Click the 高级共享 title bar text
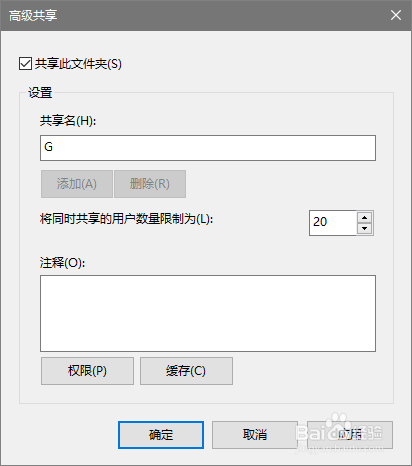 (33, 16)
